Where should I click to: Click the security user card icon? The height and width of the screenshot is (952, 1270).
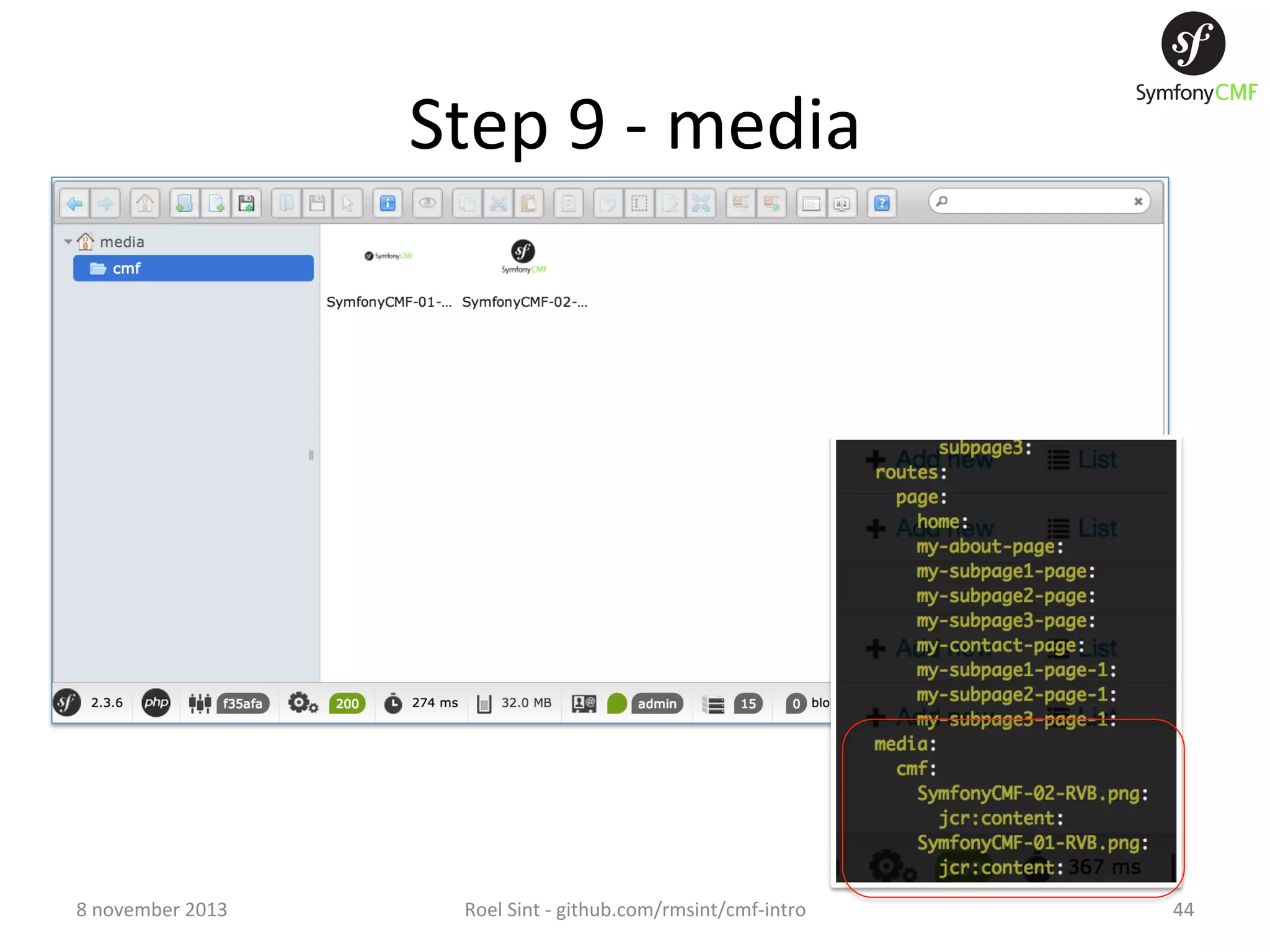point(584,703)
